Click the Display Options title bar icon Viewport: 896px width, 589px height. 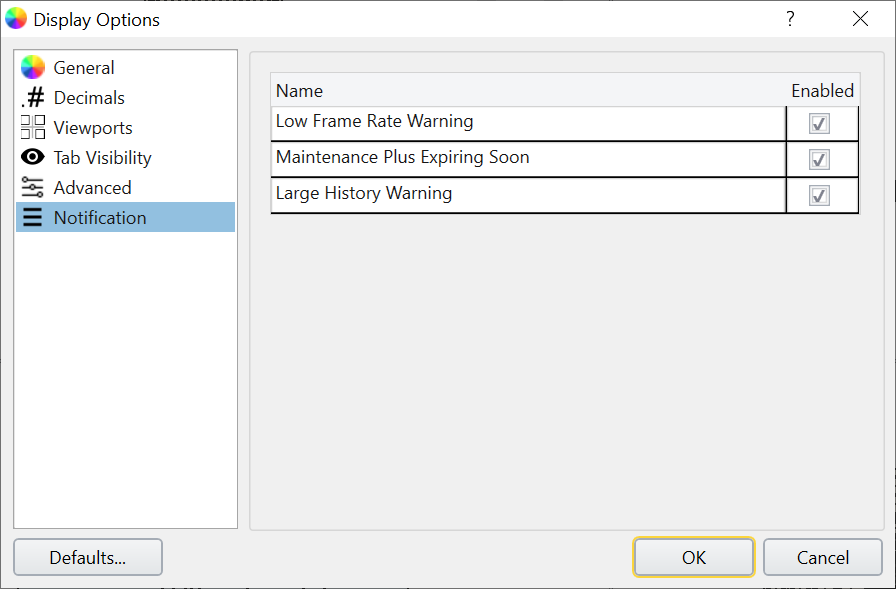pos(16,18)
